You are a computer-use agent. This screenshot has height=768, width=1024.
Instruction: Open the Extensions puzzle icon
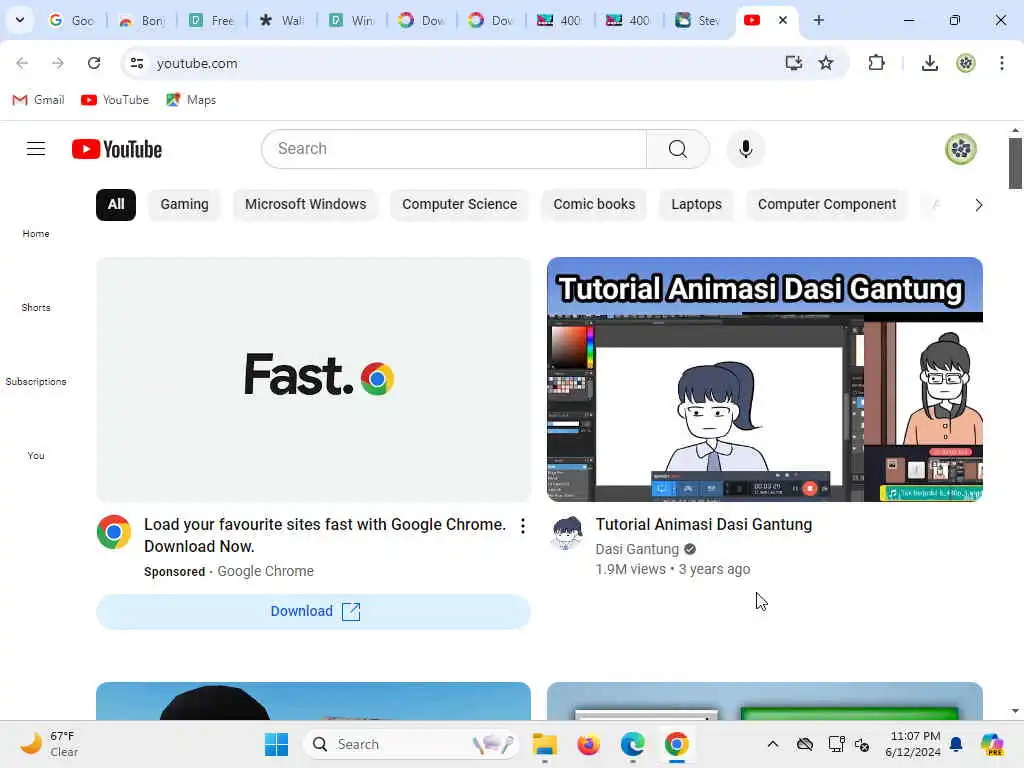pos(876,63)
